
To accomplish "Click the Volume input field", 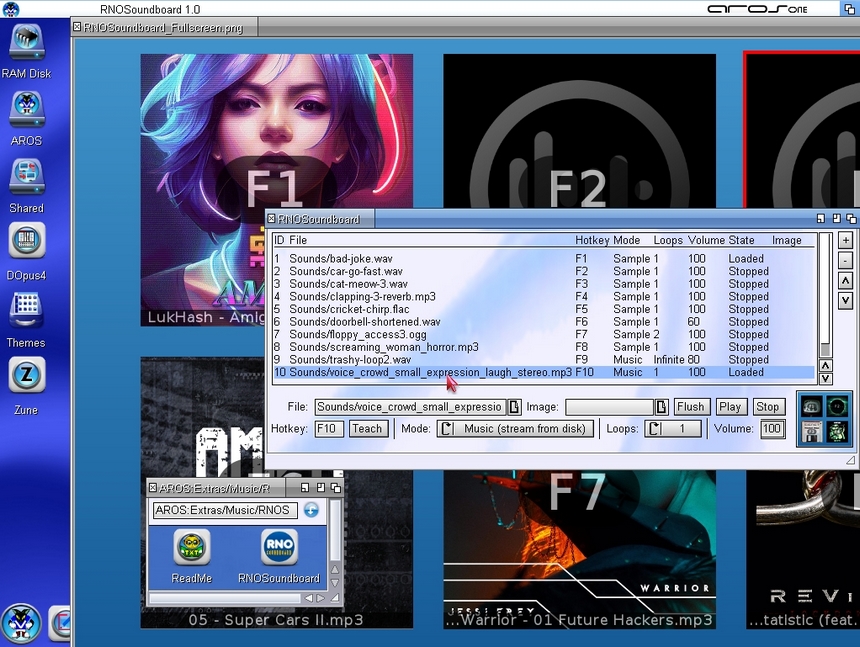I will click(x=772, y=429).
